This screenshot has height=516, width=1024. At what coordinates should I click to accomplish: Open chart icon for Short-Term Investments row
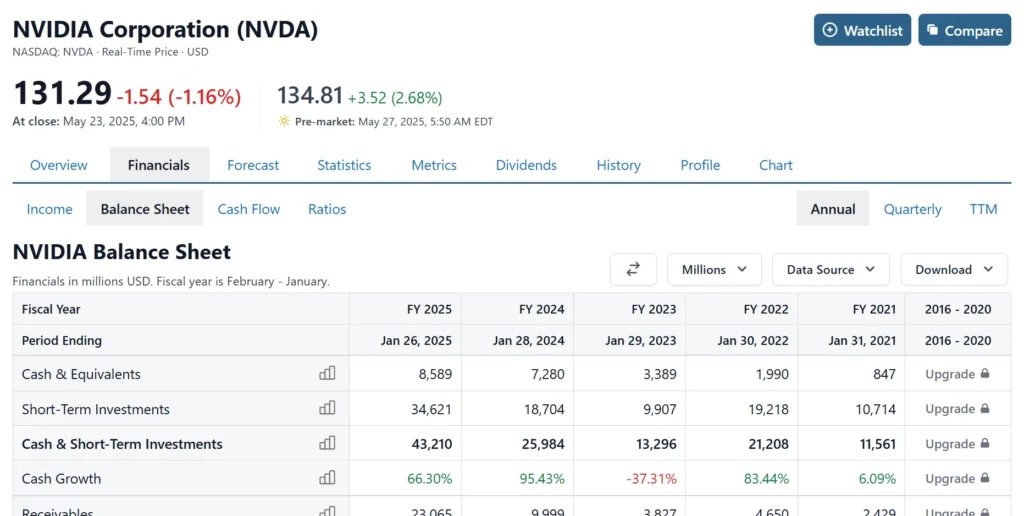coord(327,409)
